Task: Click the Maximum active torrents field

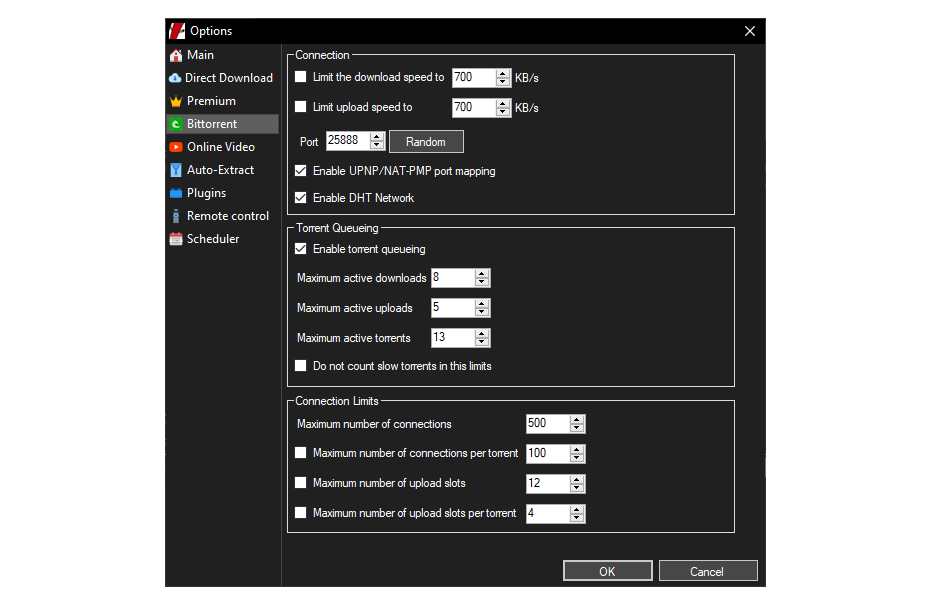Action: tap(454, 338)
